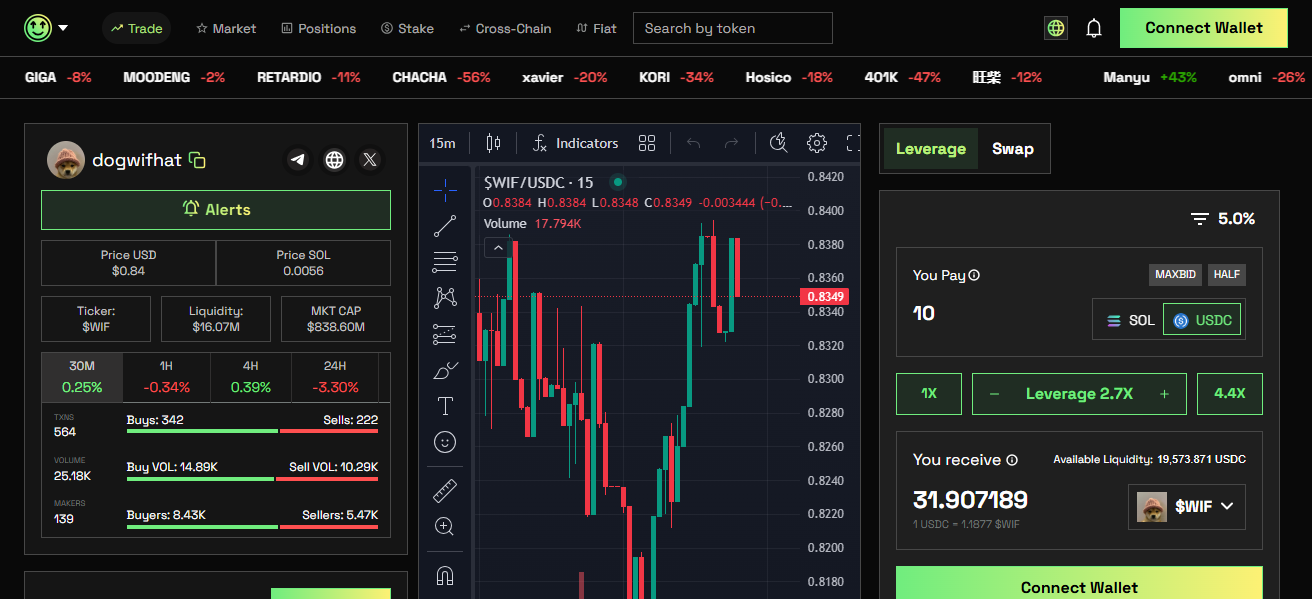Viewport: 1312px width, 599px height.
Task: Open Manyu token in ticker bar
Action: pos(1150,77)
